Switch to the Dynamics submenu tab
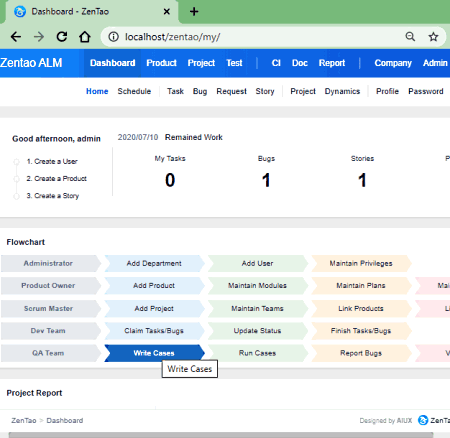The height and width of the screenshot is (438, 450). click(x=342, y=91)
